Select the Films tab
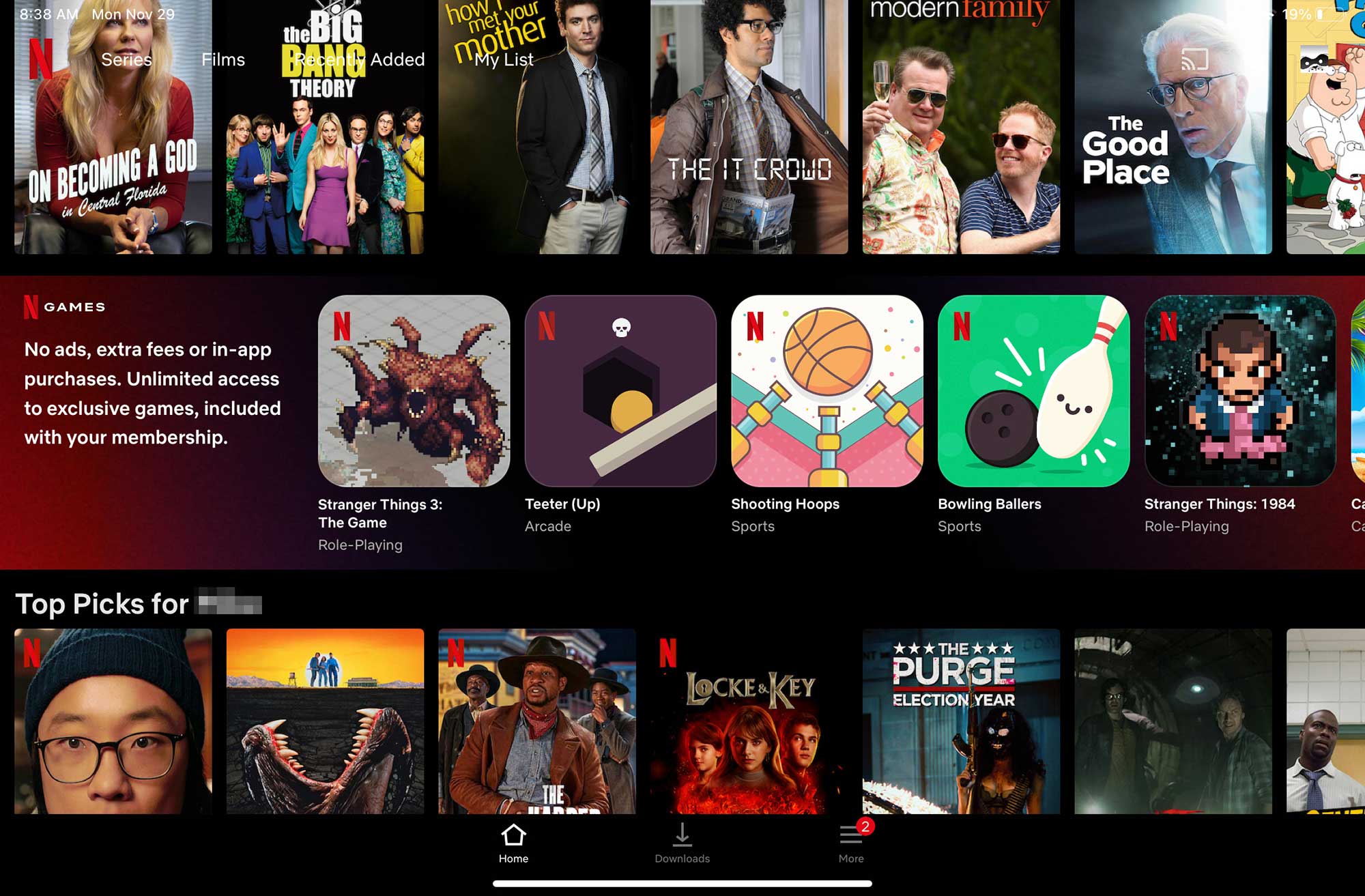The image size is (1365, 896). 222,57
